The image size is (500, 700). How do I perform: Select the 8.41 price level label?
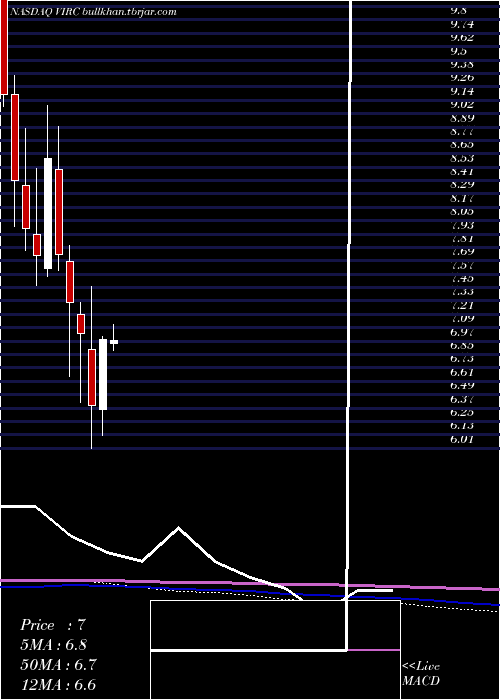(462, 171)
